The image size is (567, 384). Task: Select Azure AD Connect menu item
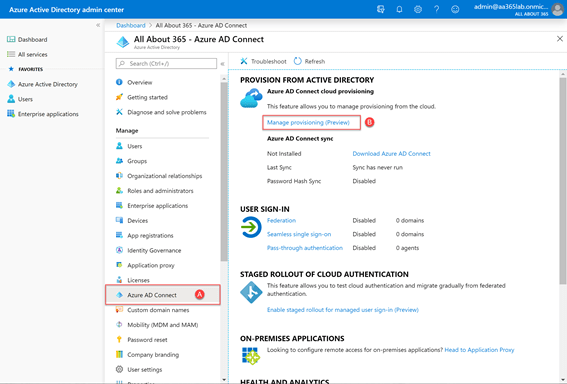click(163, 295)
